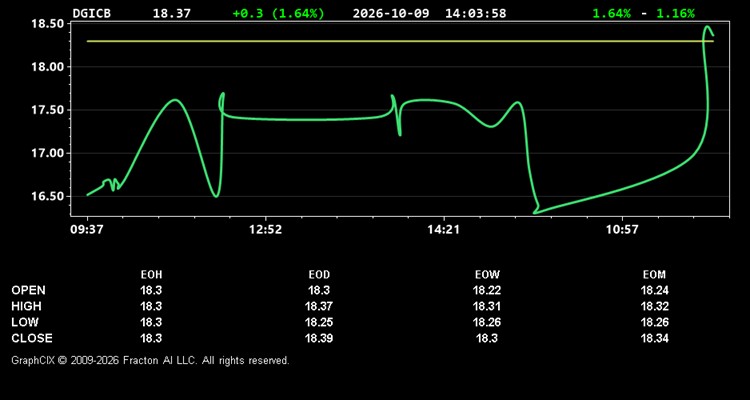The image size is (750, 400).
Task: Click the EOD column header
Action: 319,275
